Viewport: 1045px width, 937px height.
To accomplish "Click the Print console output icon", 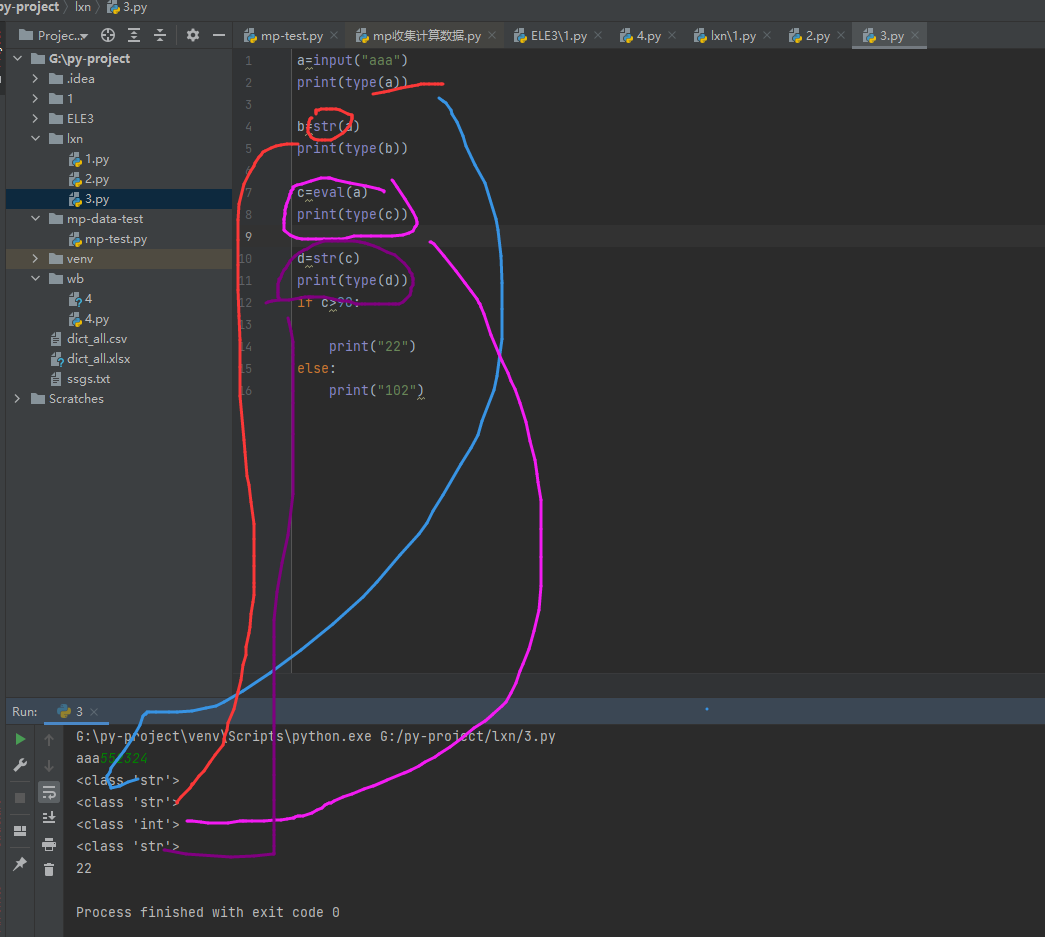I will tap(49, 844).
